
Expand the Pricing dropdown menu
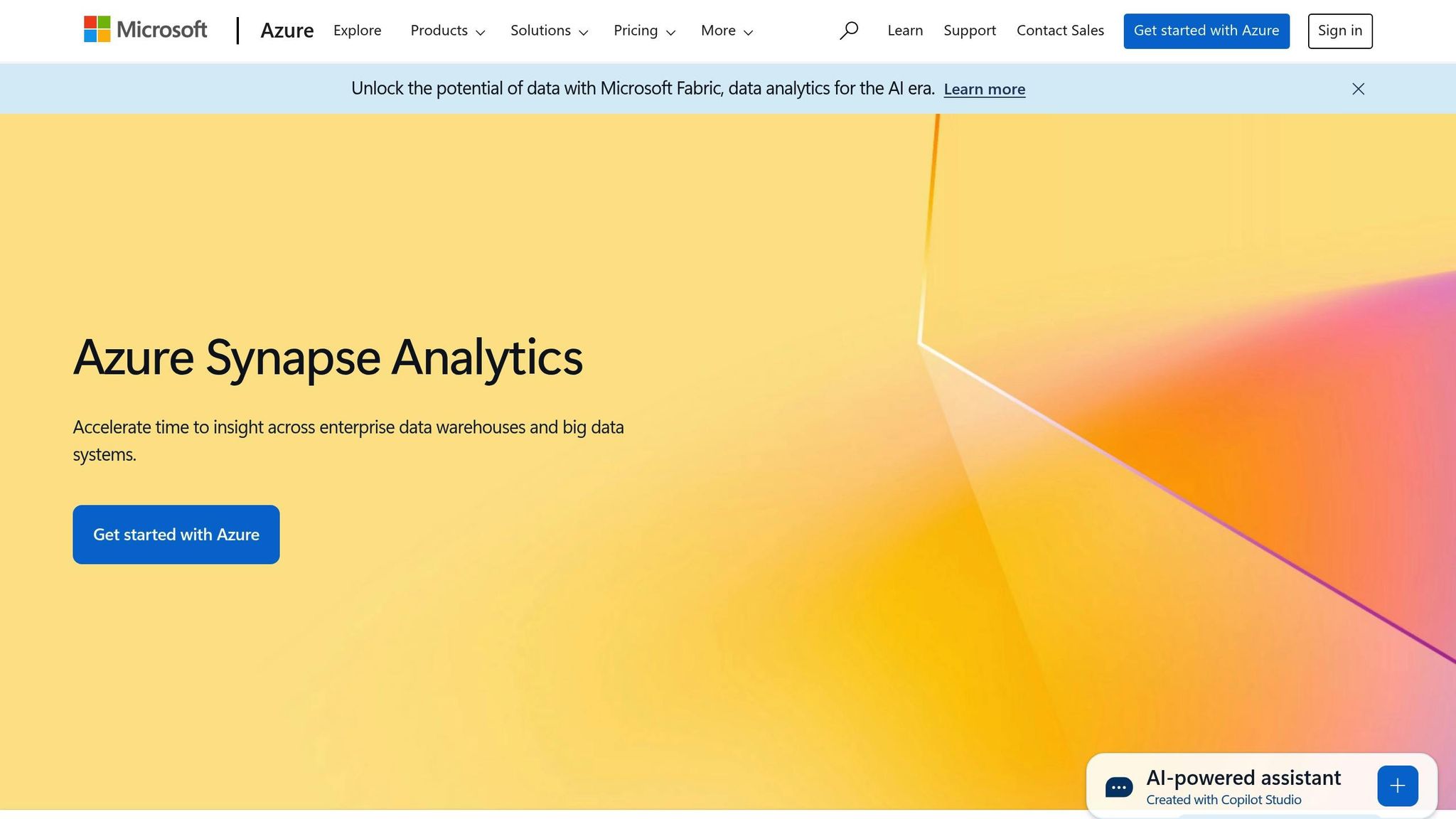[x=645, y=31]
